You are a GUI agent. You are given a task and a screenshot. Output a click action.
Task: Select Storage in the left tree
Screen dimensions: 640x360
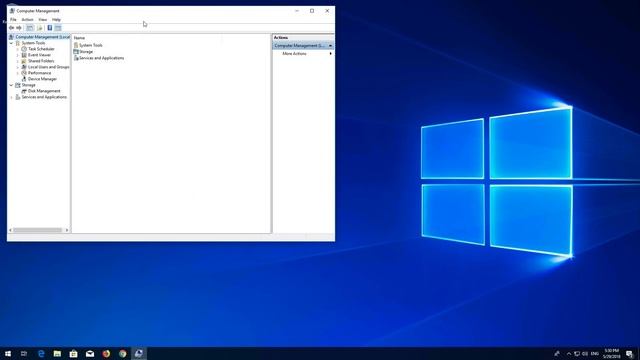coord(29,85)
